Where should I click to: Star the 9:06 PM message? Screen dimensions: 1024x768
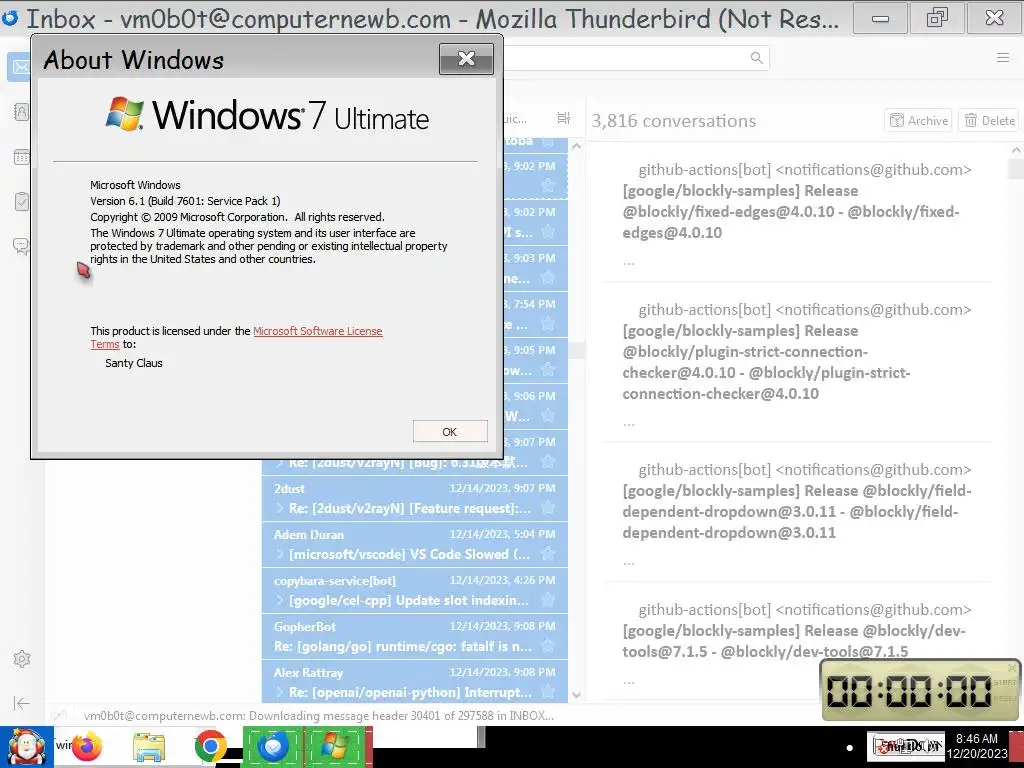[548, 415]
